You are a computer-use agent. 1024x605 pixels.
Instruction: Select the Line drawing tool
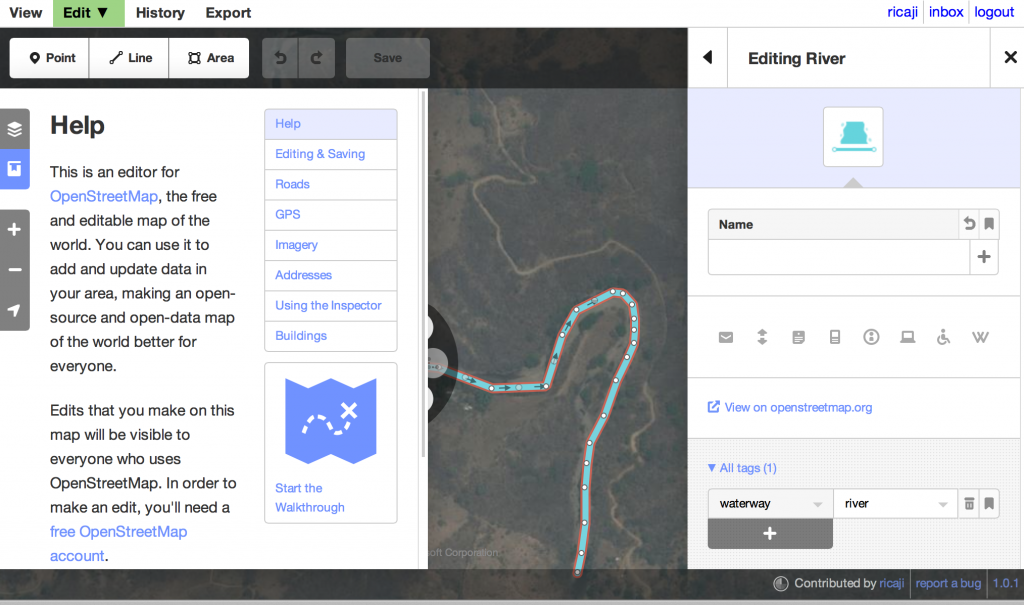click(x=129, y=58)
